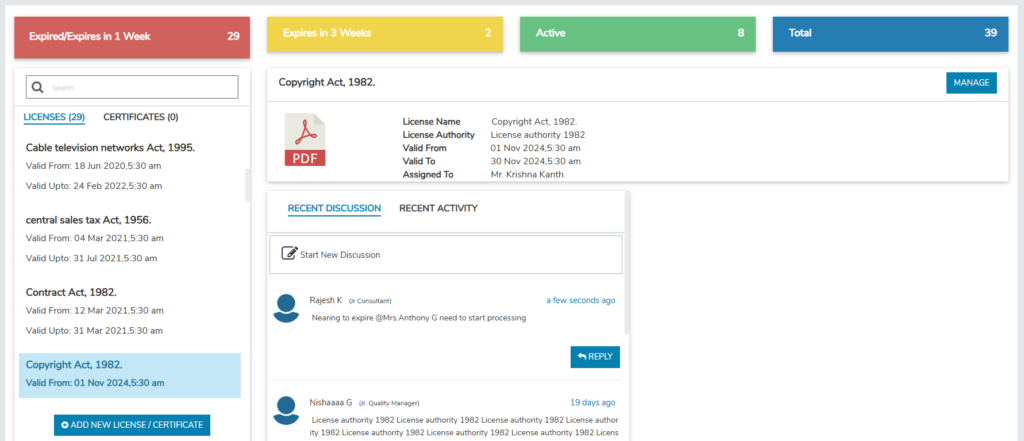Open the Recent Activity tab
The width and height of the screenshot is (1024, 441).
[x=438, y=208]
